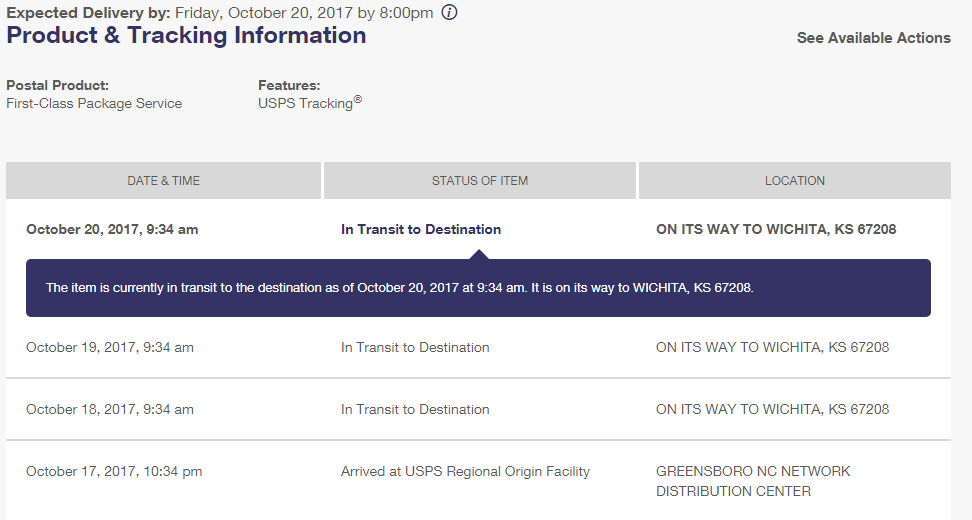Click the info icon beside expected delivery time
Image resolution: width=972 pixels, height=520 pixels.
[x=450, y=13]
